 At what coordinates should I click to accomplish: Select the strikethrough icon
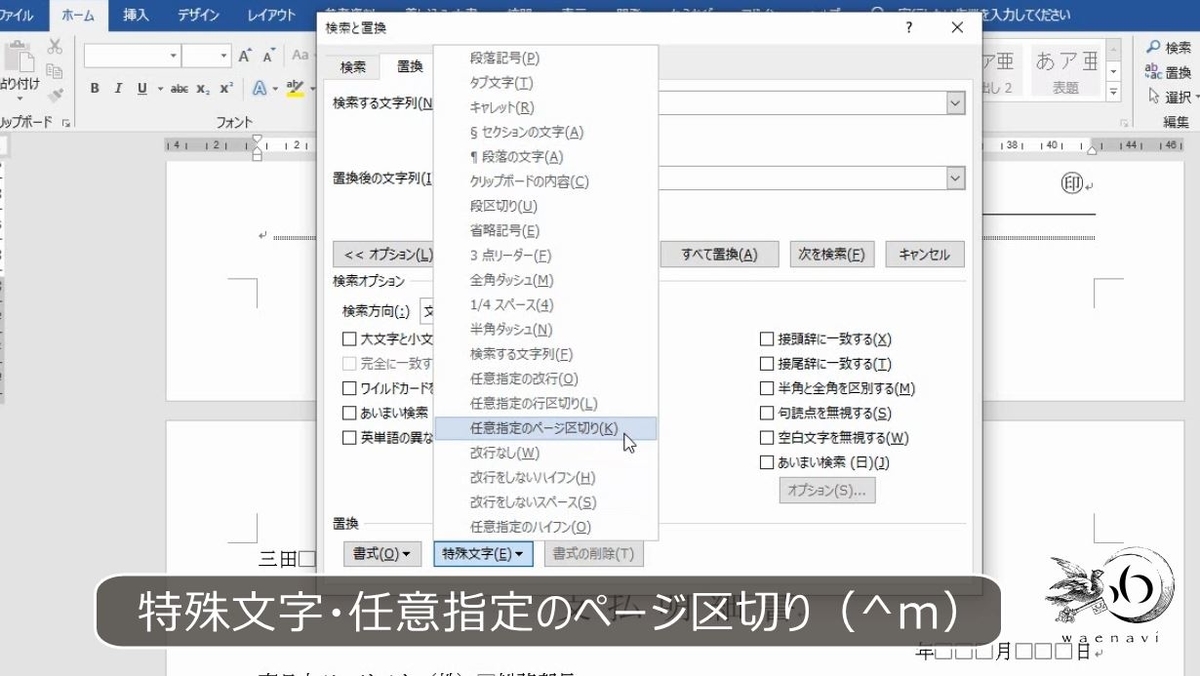pos(178,88)
